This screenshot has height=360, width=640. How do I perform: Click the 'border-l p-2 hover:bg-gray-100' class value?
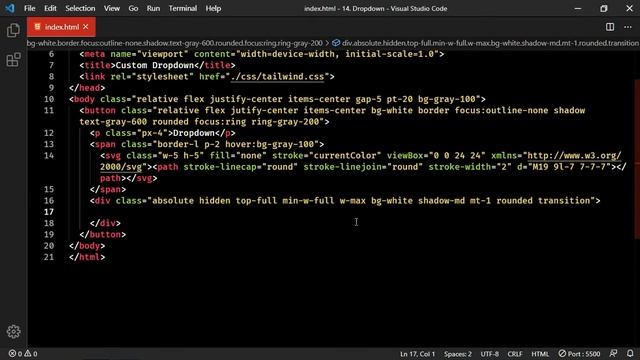pos(236,144)
